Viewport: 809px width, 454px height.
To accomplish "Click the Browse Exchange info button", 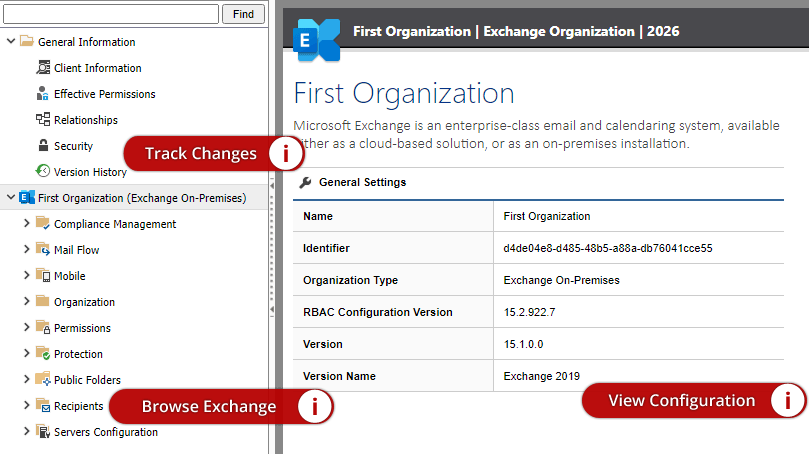I will [x=315, y=407].
